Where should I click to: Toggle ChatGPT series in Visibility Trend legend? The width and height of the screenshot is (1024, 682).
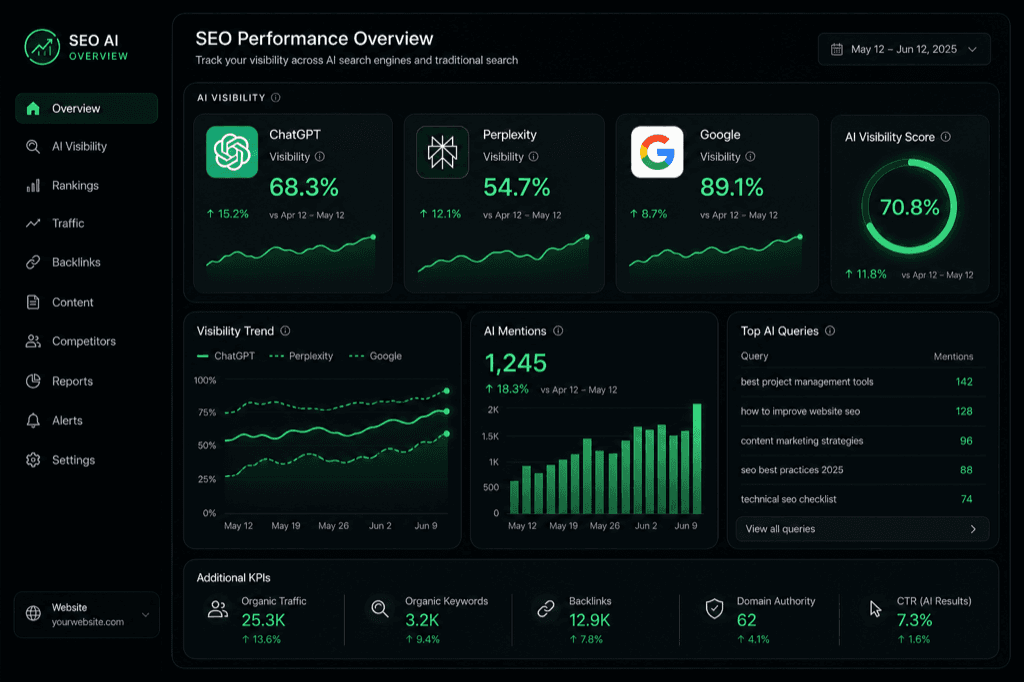[226, 356]
